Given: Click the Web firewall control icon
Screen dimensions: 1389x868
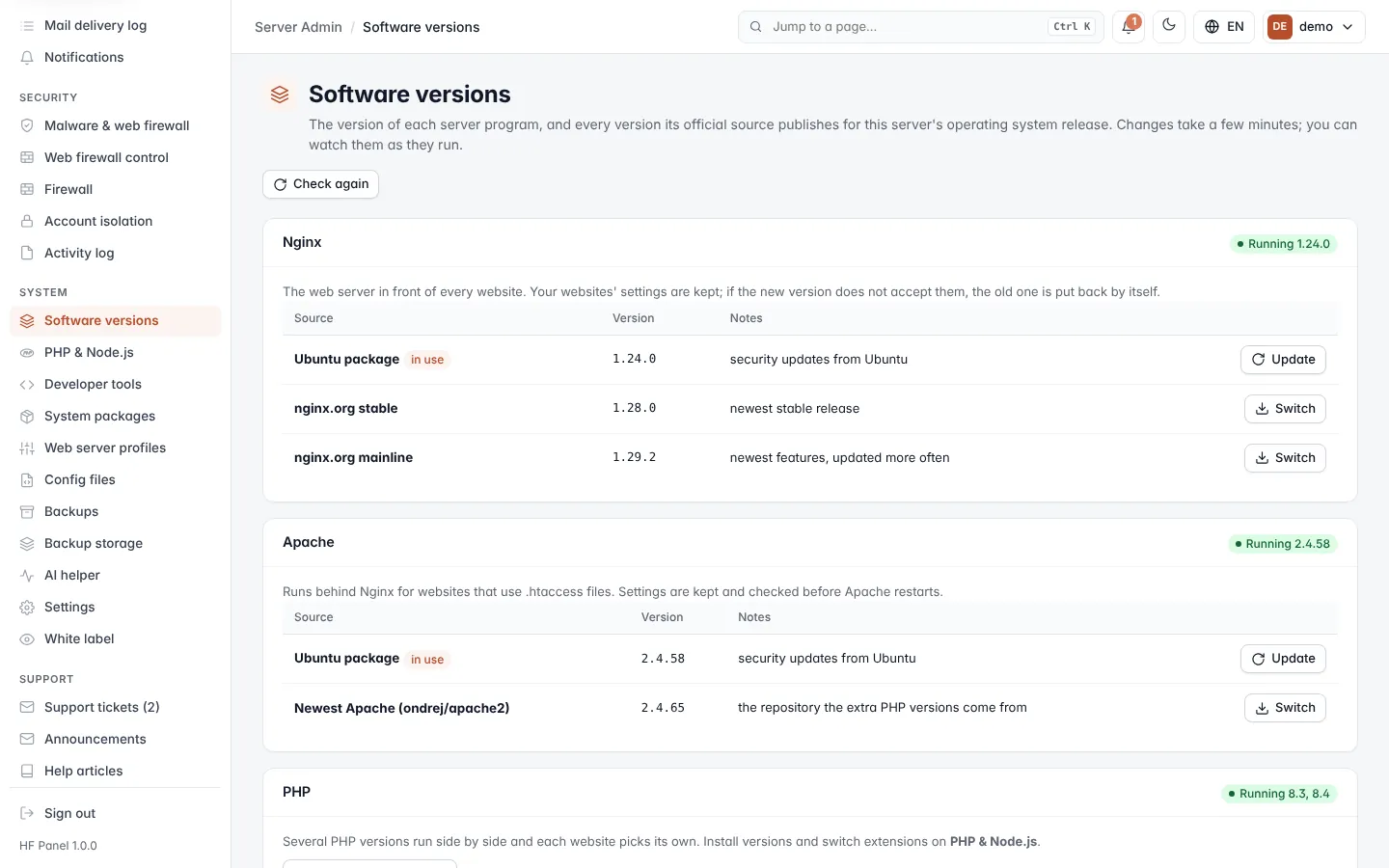Looking at the screenshot, I should pyautogui.click(x=27, y=158).
